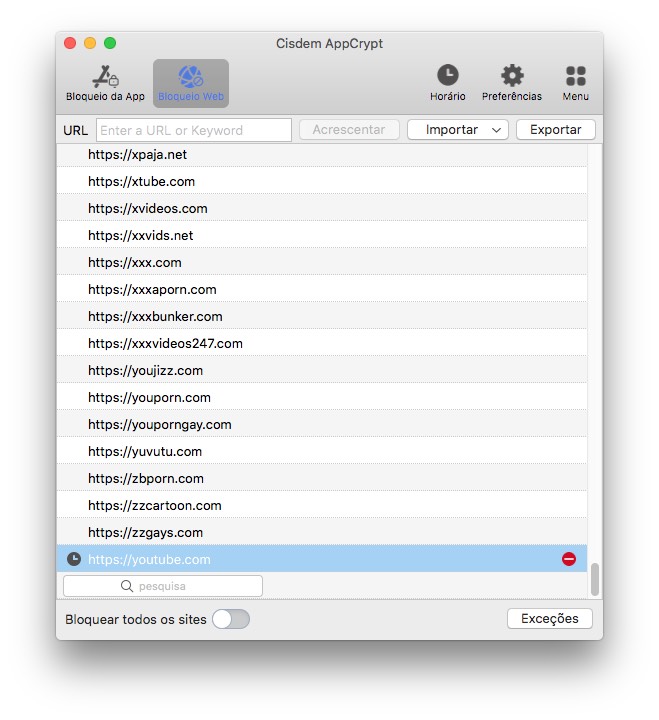Image resolution: width=659 pixels, height=720 pixels.
Task: Select the https://youporn.com row
Action: tap(321, 398)
